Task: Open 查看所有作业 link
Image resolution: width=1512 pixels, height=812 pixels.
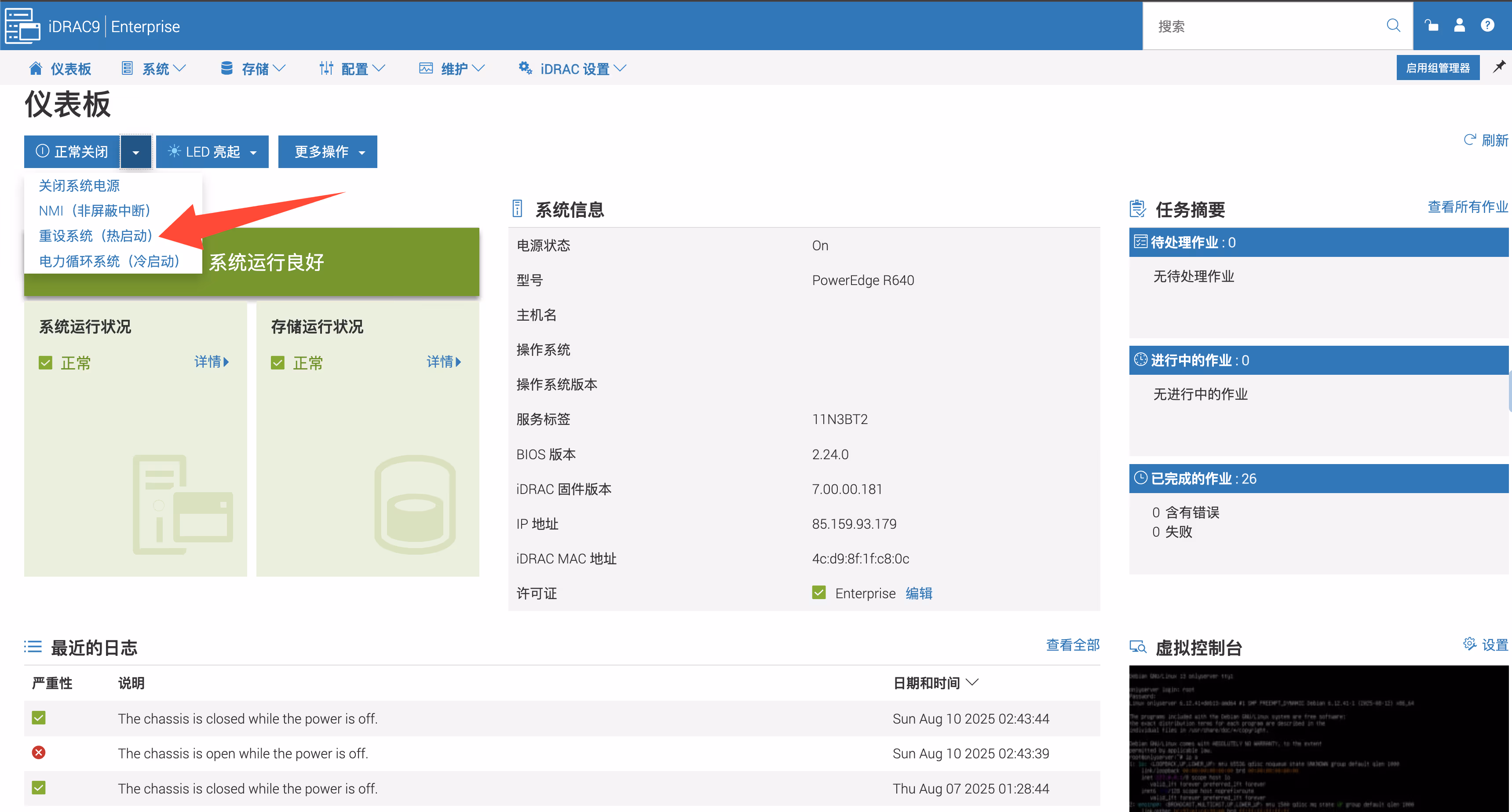Action: (1468, 207)
